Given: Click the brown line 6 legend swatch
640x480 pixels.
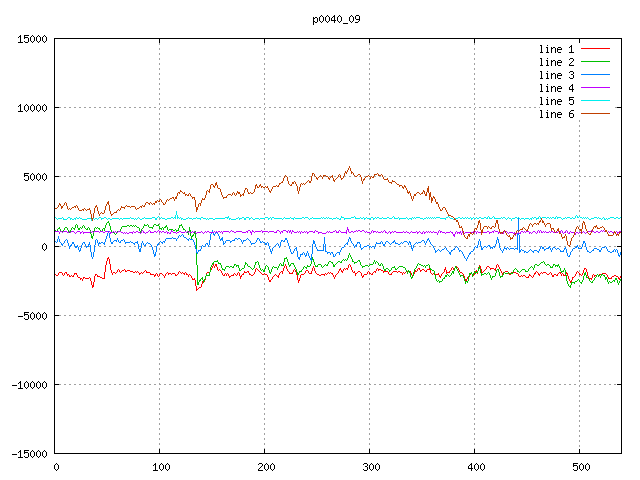Looking at the screenshot, I should (596, 114).
